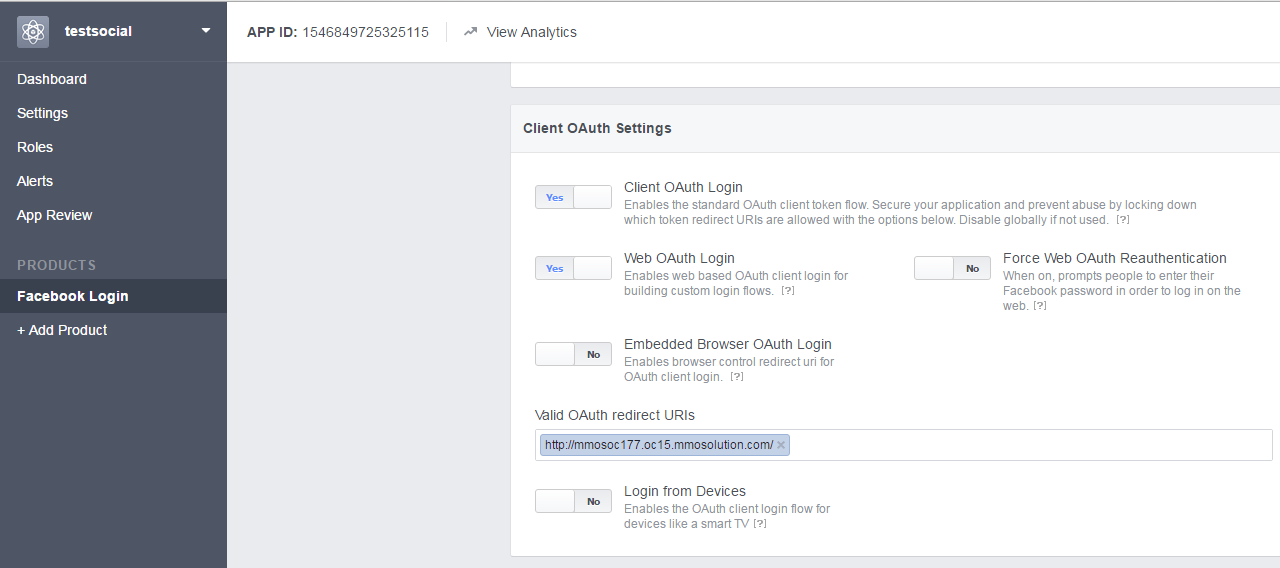Remove the mmosoc177 redirect URI tag

pos(781,445)
